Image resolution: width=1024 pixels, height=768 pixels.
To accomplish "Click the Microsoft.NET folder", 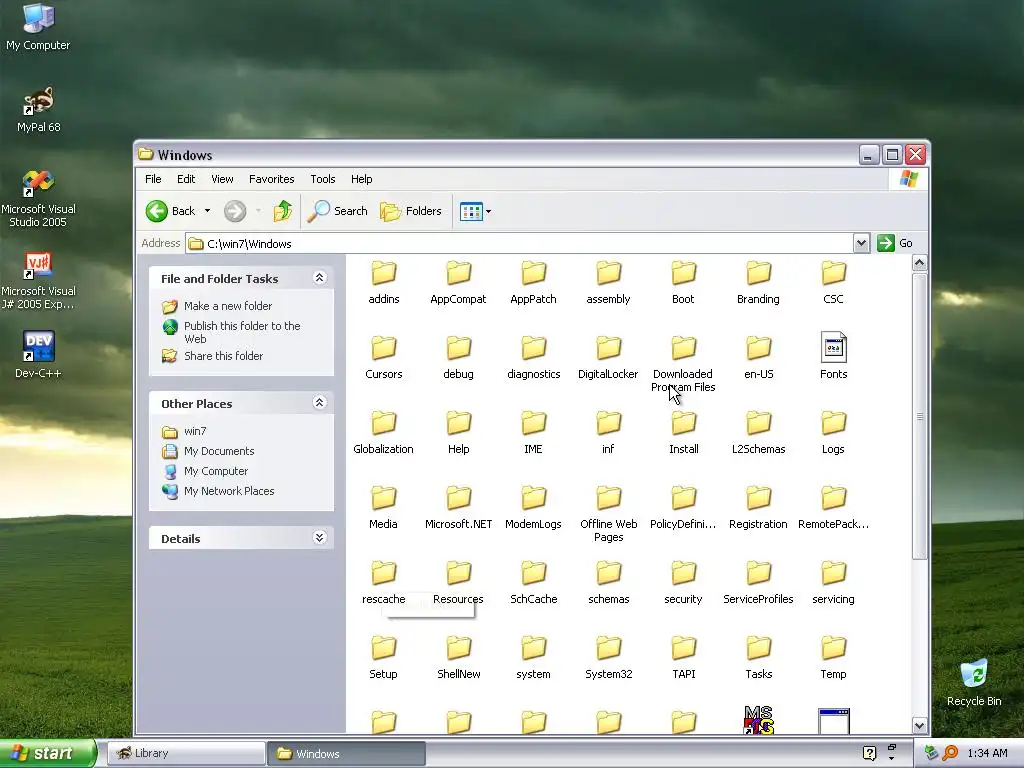I will click(x=458, y=509).
